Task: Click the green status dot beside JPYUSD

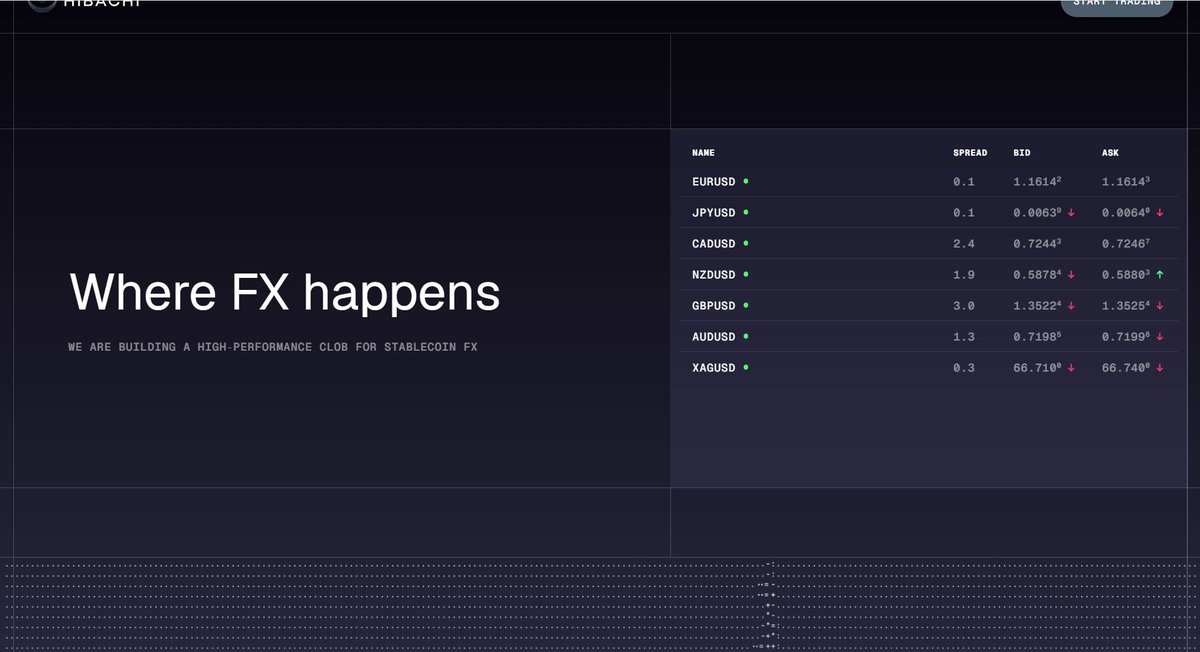Action: point(746,212)
